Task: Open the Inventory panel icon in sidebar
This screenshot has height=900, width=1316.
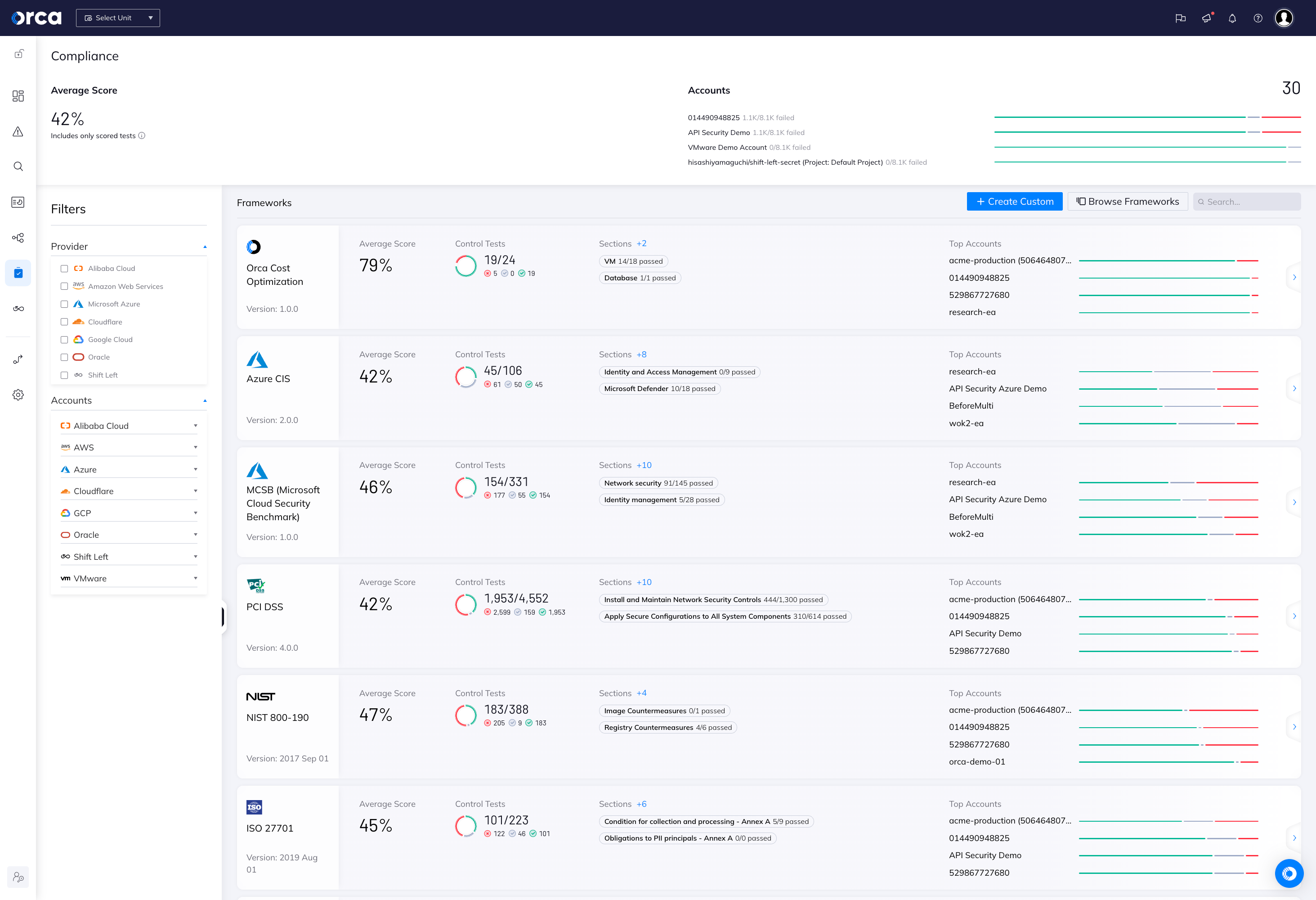Action: (x=19, y=202)
